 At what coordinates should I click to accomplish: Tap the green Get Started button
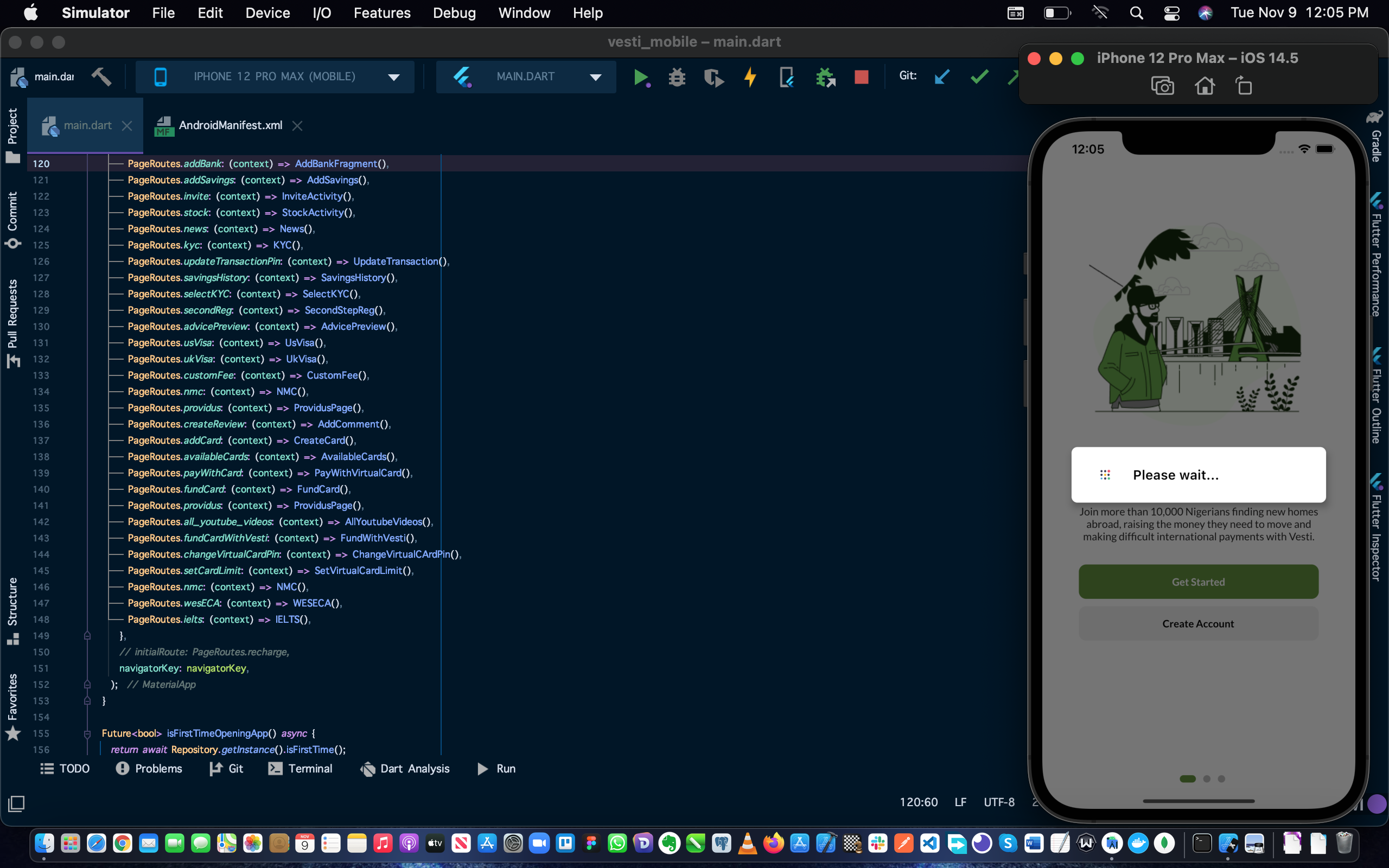point(1198,582)
